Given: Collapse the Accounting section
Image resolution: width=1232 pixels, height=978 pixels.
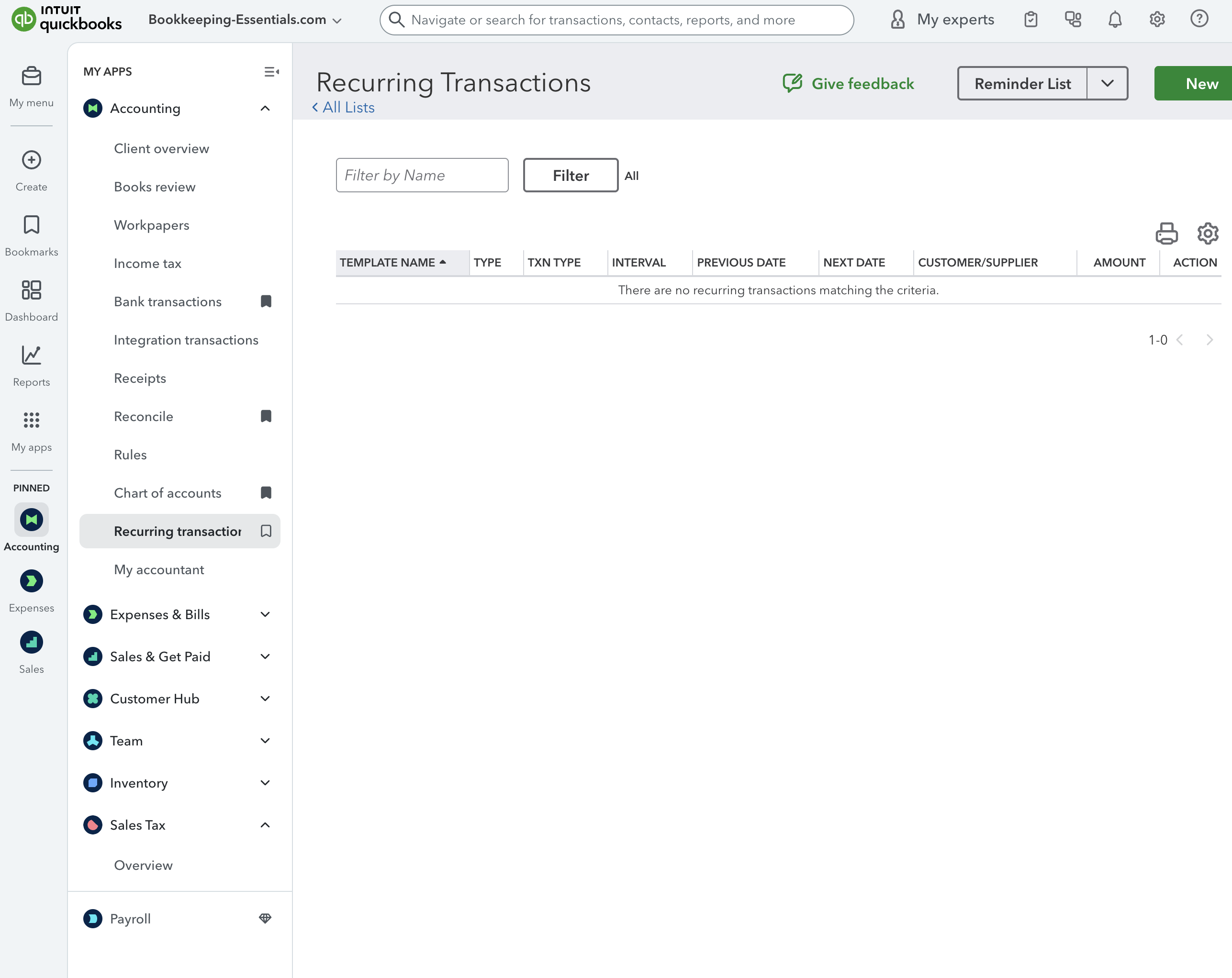Looking at the screenshot, I should point(265,108).
